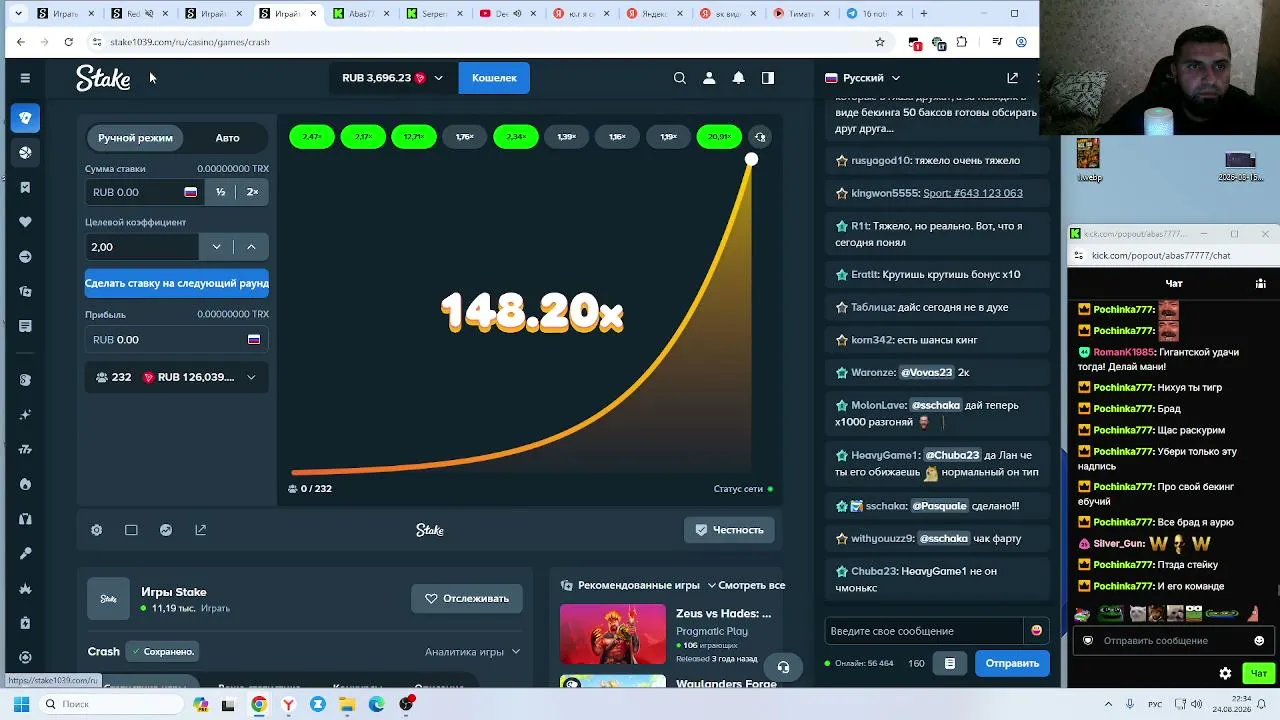The height and width of the screenshot is (720, 1280).
Task: Click the green Чат button in Kick window
Action: point(1259,673)
